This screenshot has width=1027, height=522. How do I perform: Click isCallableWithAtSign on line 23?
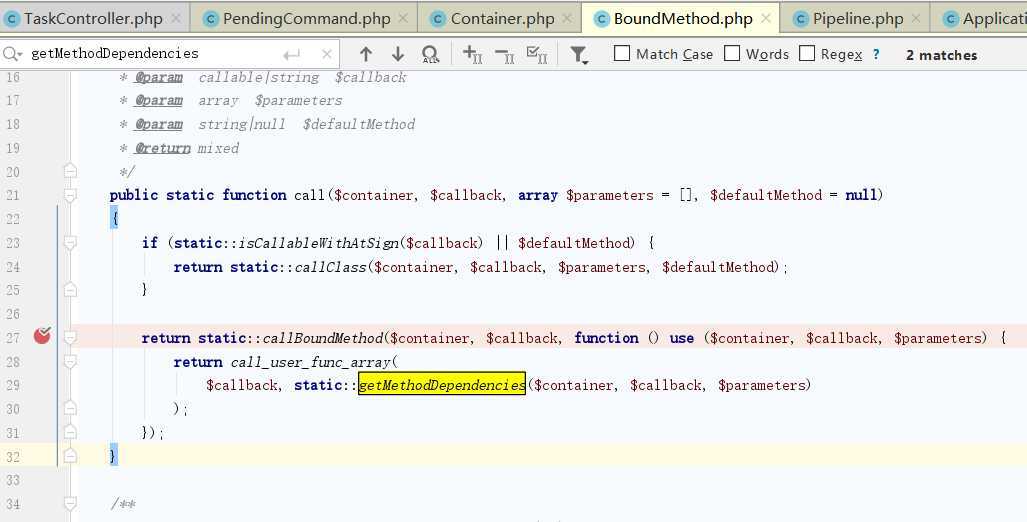(318, 243)
